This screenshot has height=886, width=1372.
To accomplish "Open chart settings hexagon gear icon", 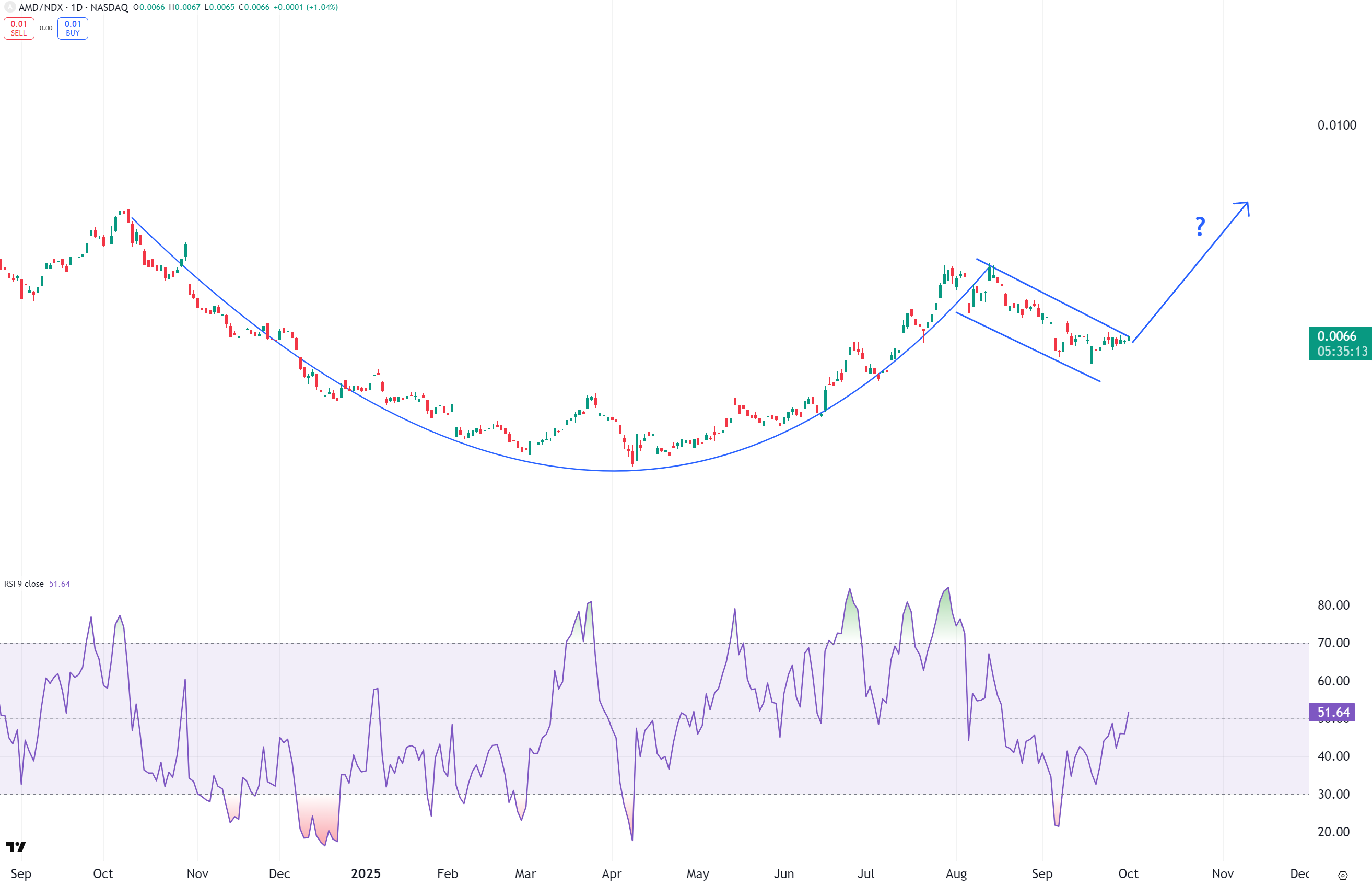I will click(x=1343, y=875).
